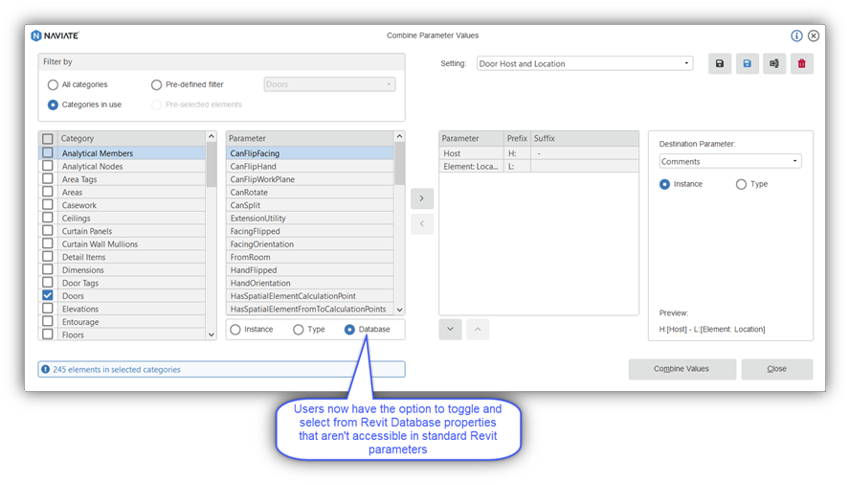Open the Setting dropdown
Viewport: 850px width, 485px height.
pyautogui.click(x=585, y=63)
